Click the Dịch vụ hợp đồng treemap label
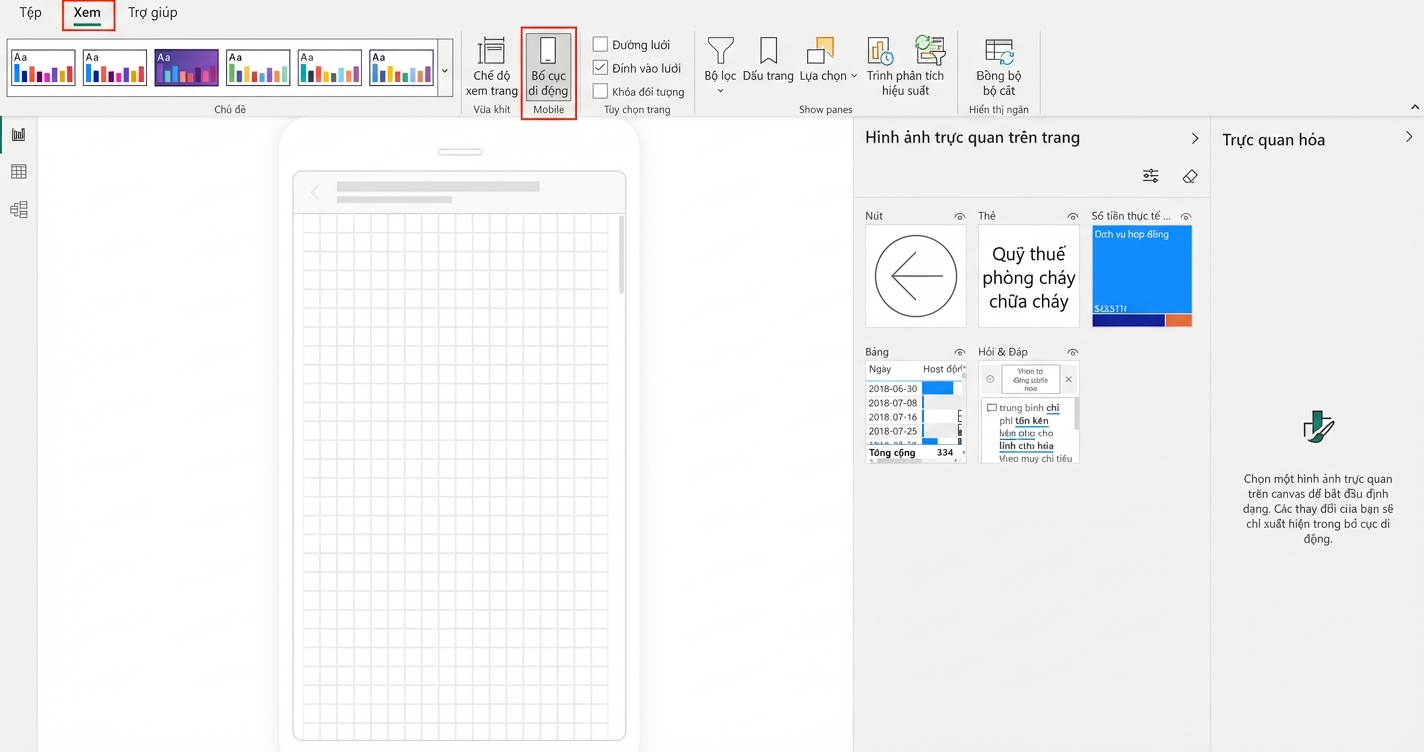Viewport: 1424px width, 752px height. (1132, 234)
